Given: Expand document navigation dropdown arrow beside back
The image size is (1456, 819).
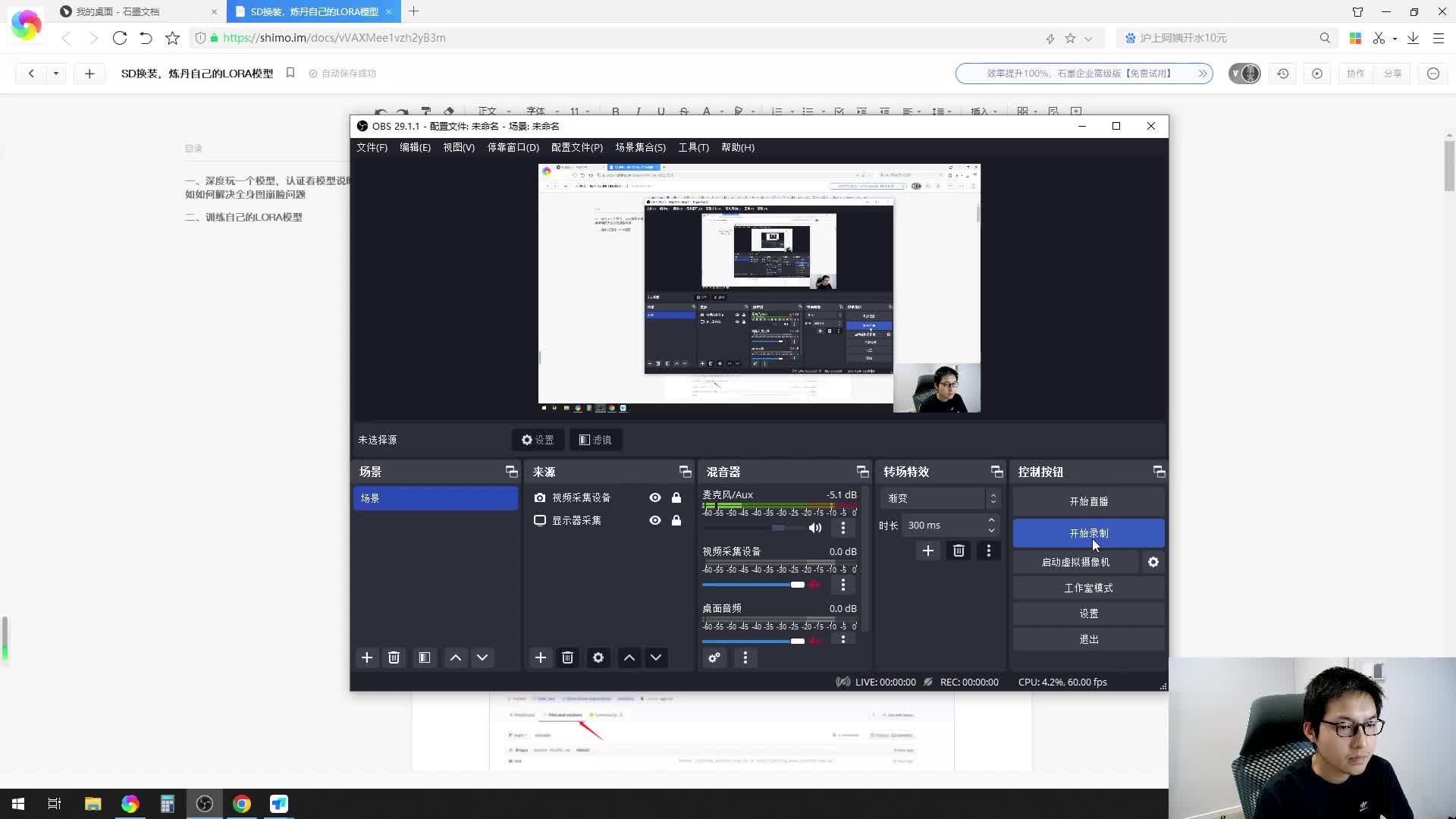Looking at the screenshot, I should pos(56,74).
